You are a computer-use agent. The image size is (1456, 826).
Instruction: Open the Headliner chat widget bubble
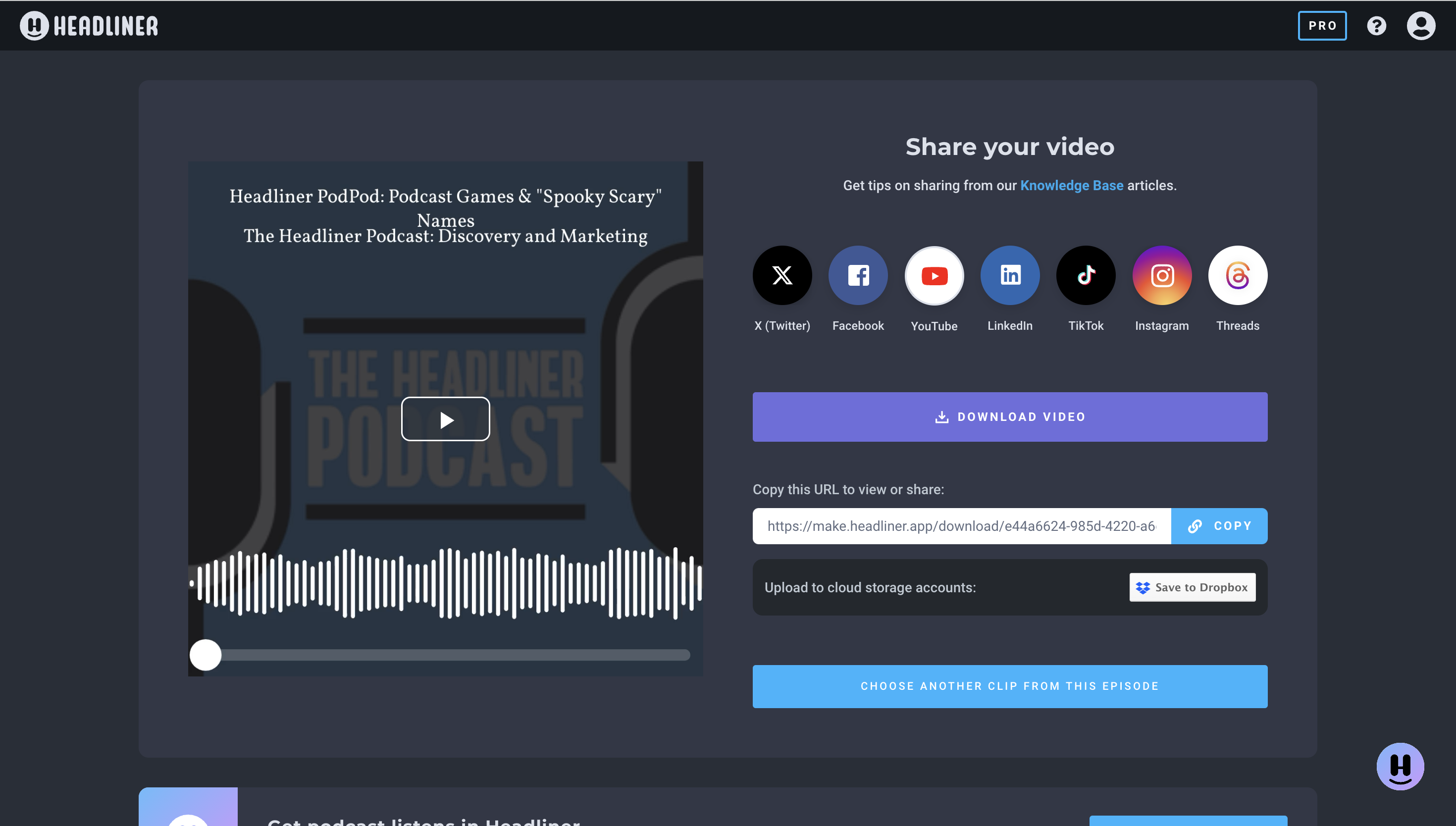pos(1400,767)
